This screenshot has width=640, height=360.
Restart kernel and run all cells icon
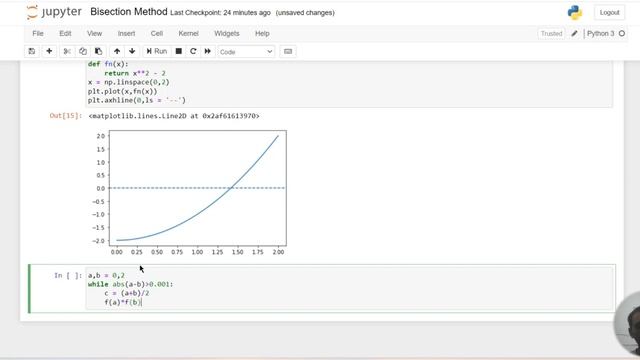[x=208, y=51]
